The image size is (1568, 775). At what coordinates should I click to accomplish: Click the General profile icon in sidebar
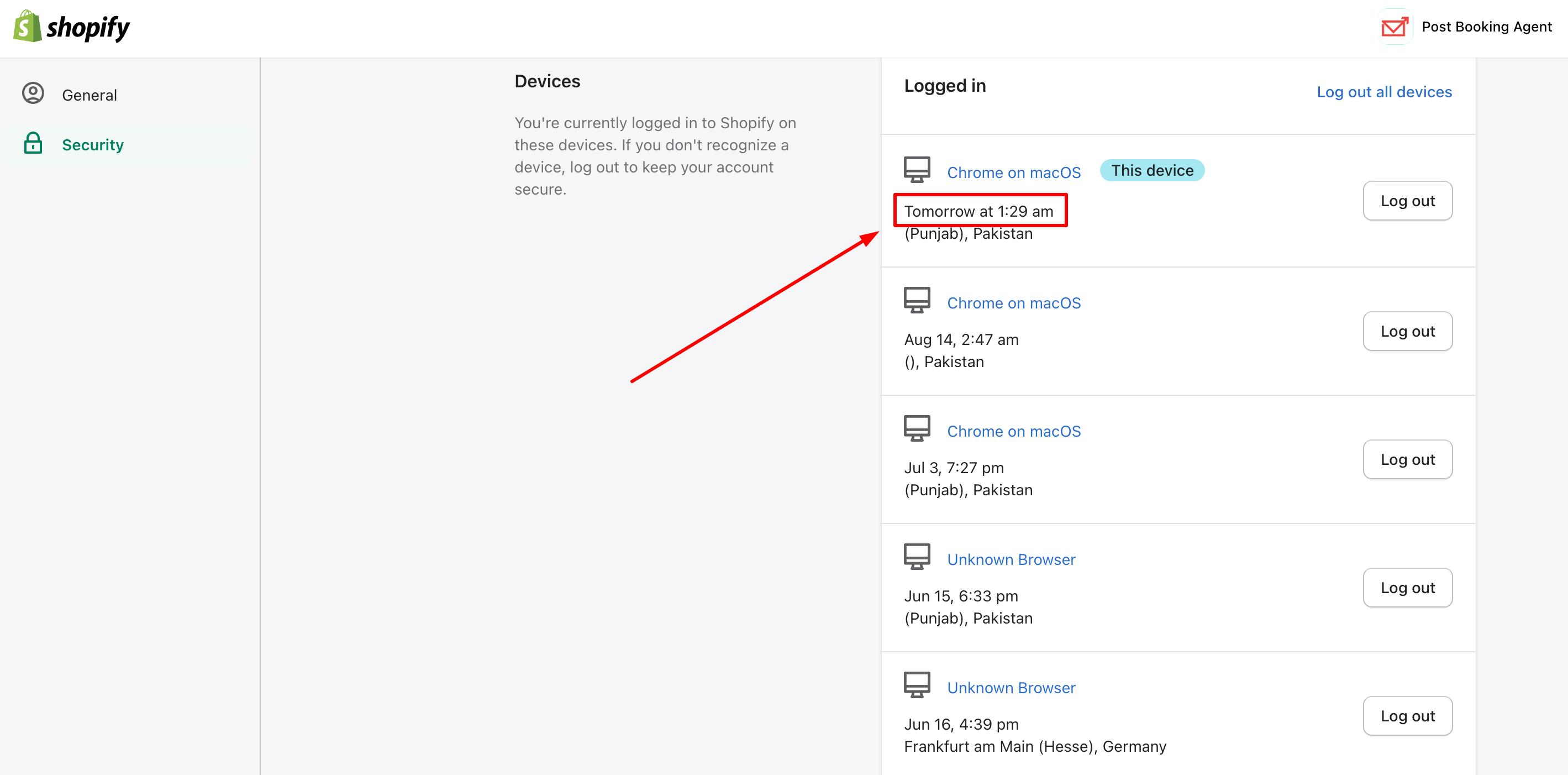33,93
